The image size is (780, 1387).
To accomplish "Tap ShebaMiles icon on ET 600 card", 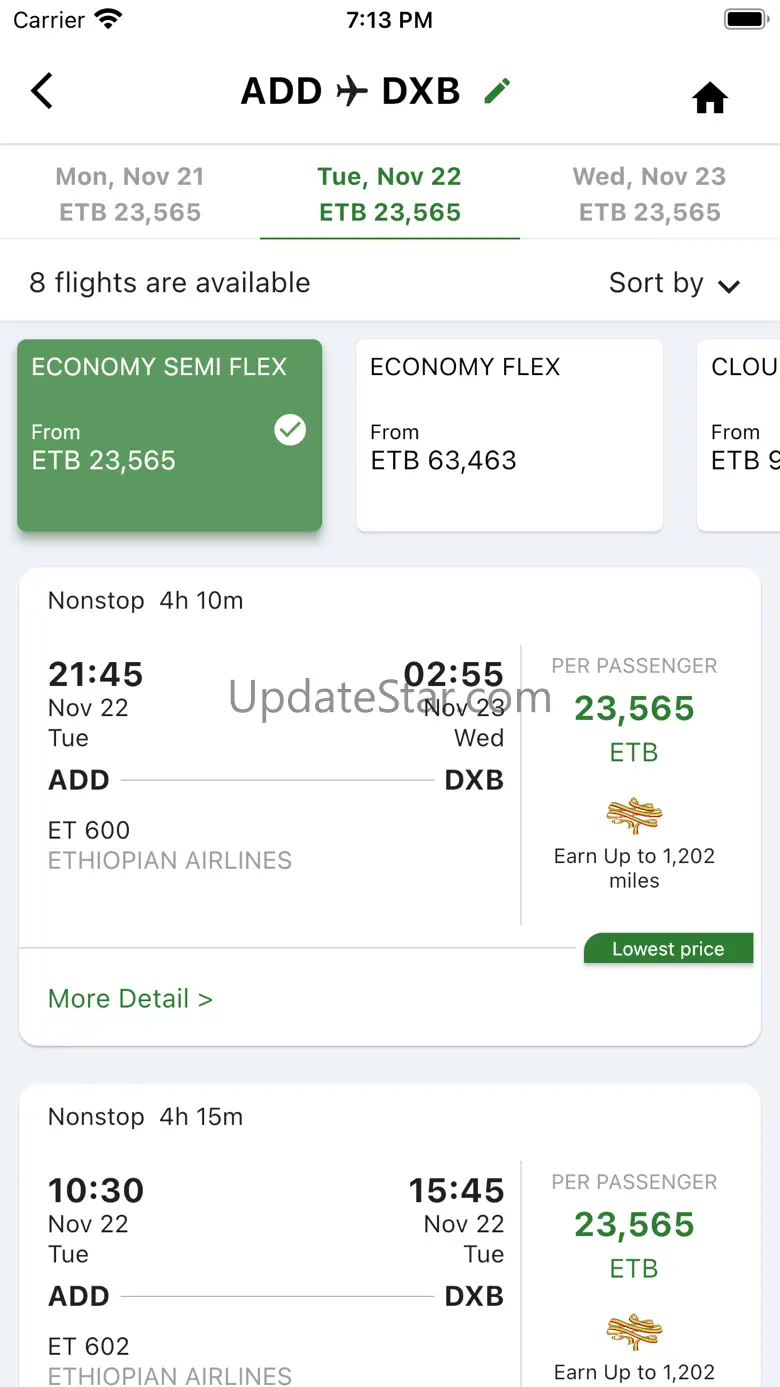I will (634, 816).
